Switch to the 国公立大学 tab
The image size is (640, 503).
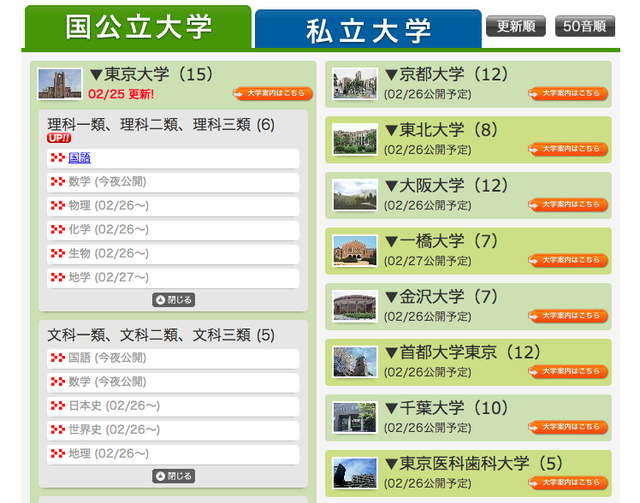138,28
